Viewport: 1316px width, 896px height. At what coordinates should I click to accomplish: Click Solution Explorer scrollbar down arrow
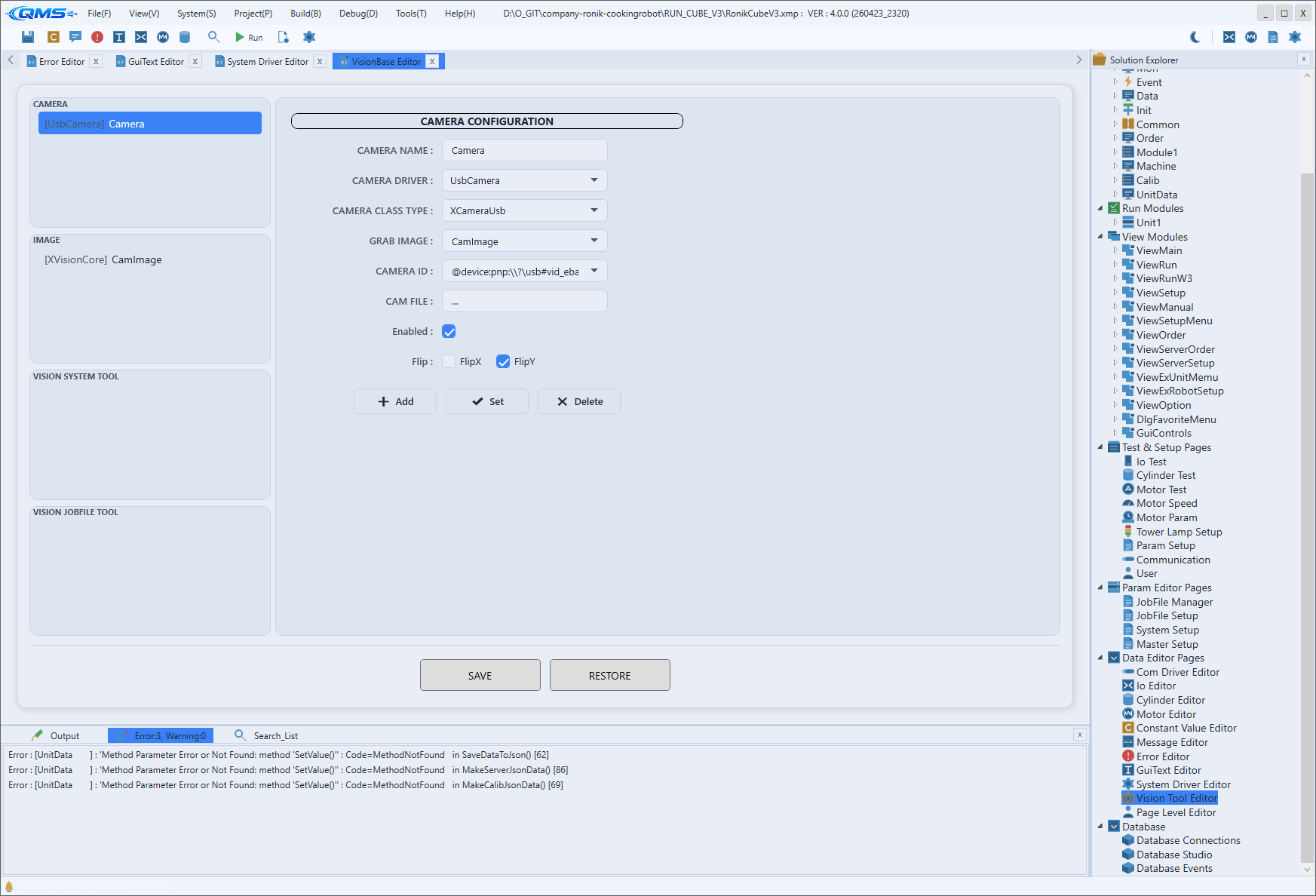point(1308,869)
